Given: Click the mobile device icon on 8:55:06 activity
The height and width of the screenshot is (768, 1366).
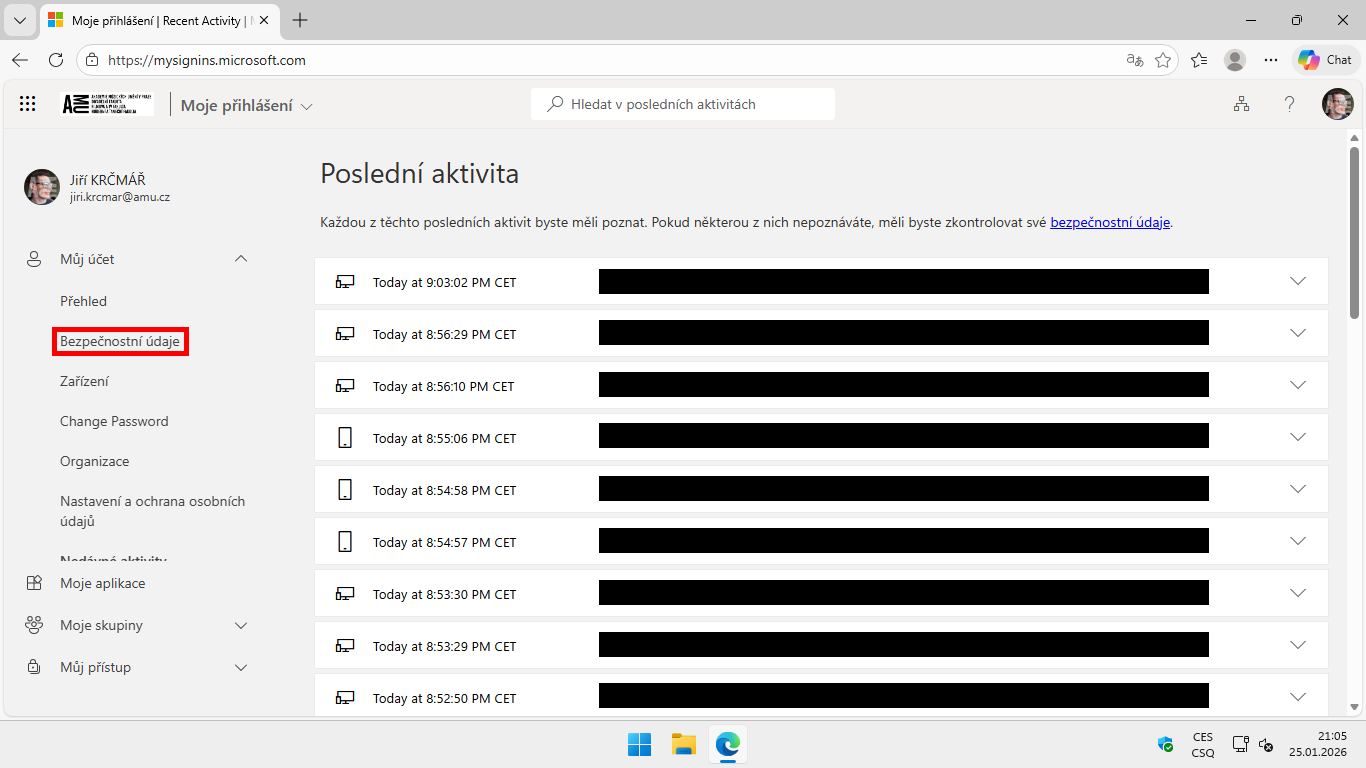Looking at the screenshot, I should coord(345,437).
